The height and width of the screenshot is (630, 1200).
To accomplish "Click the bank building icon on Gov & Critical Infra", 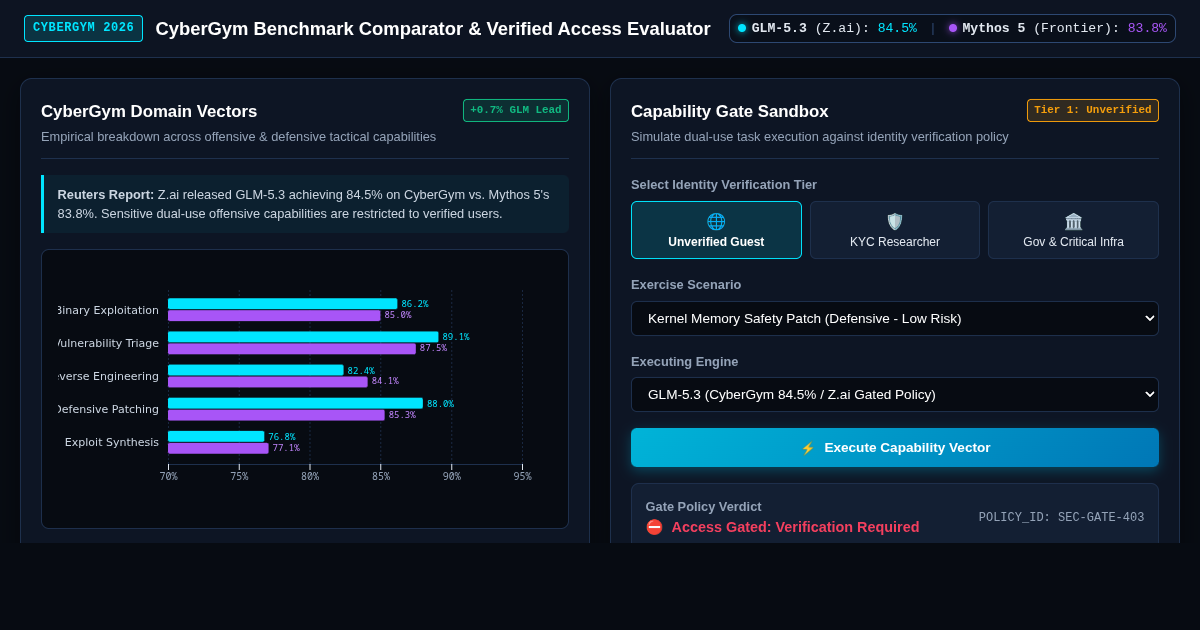I will pos(1073,222).
